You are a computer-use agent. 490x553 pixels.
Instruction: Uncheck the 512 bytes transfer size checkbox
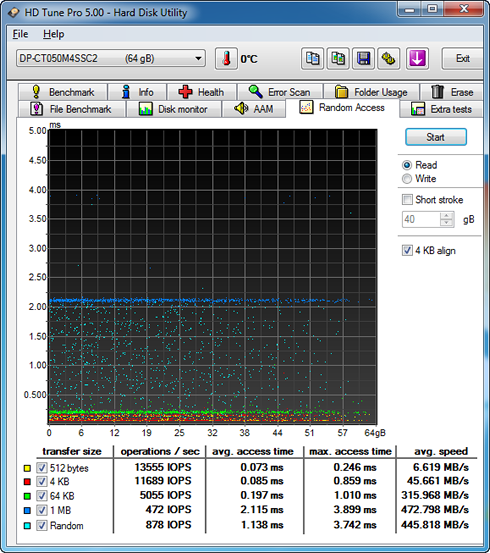[42, 468]
